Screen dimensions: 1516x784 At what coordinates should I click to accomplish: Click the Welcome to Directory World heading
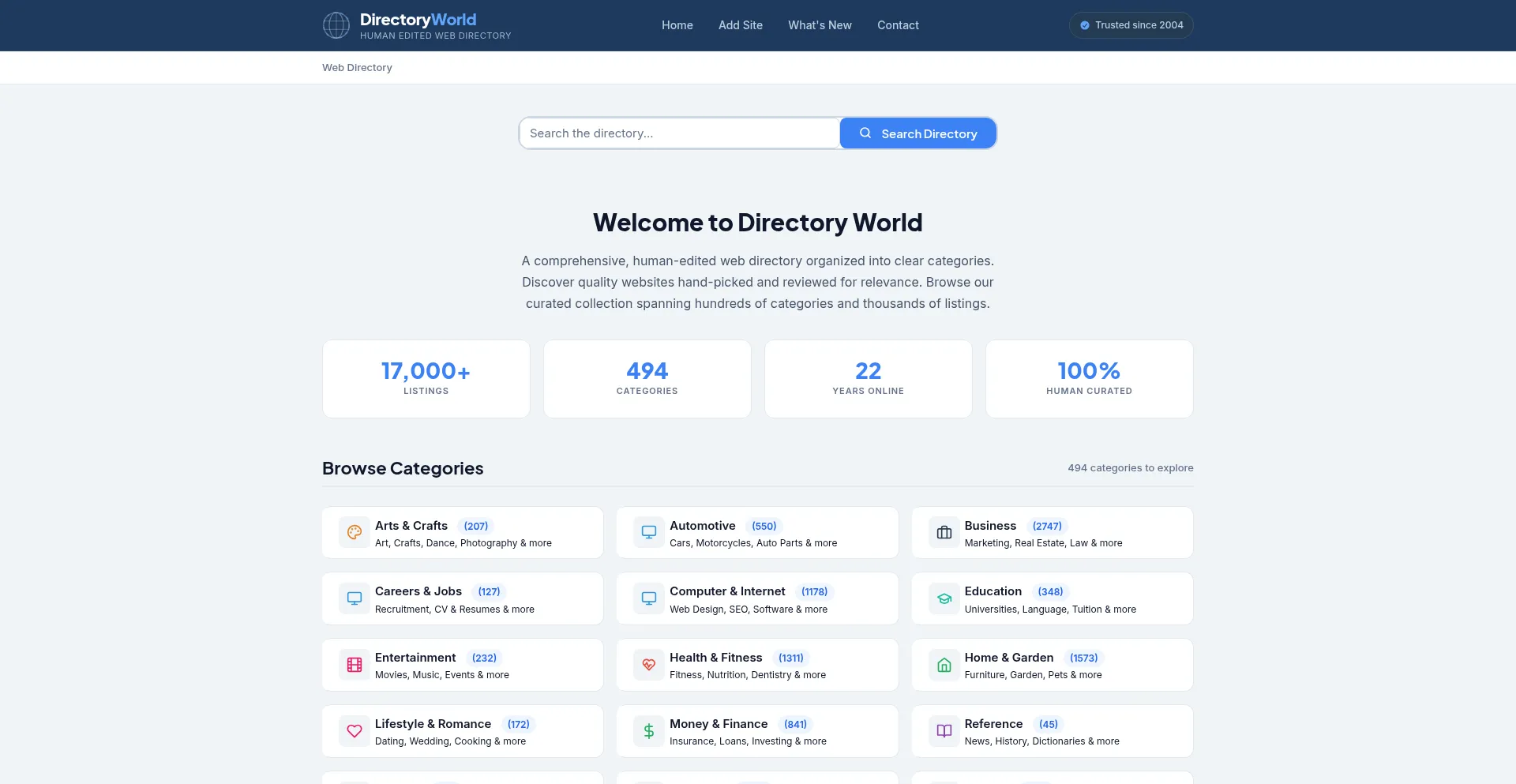coord(758,223)
